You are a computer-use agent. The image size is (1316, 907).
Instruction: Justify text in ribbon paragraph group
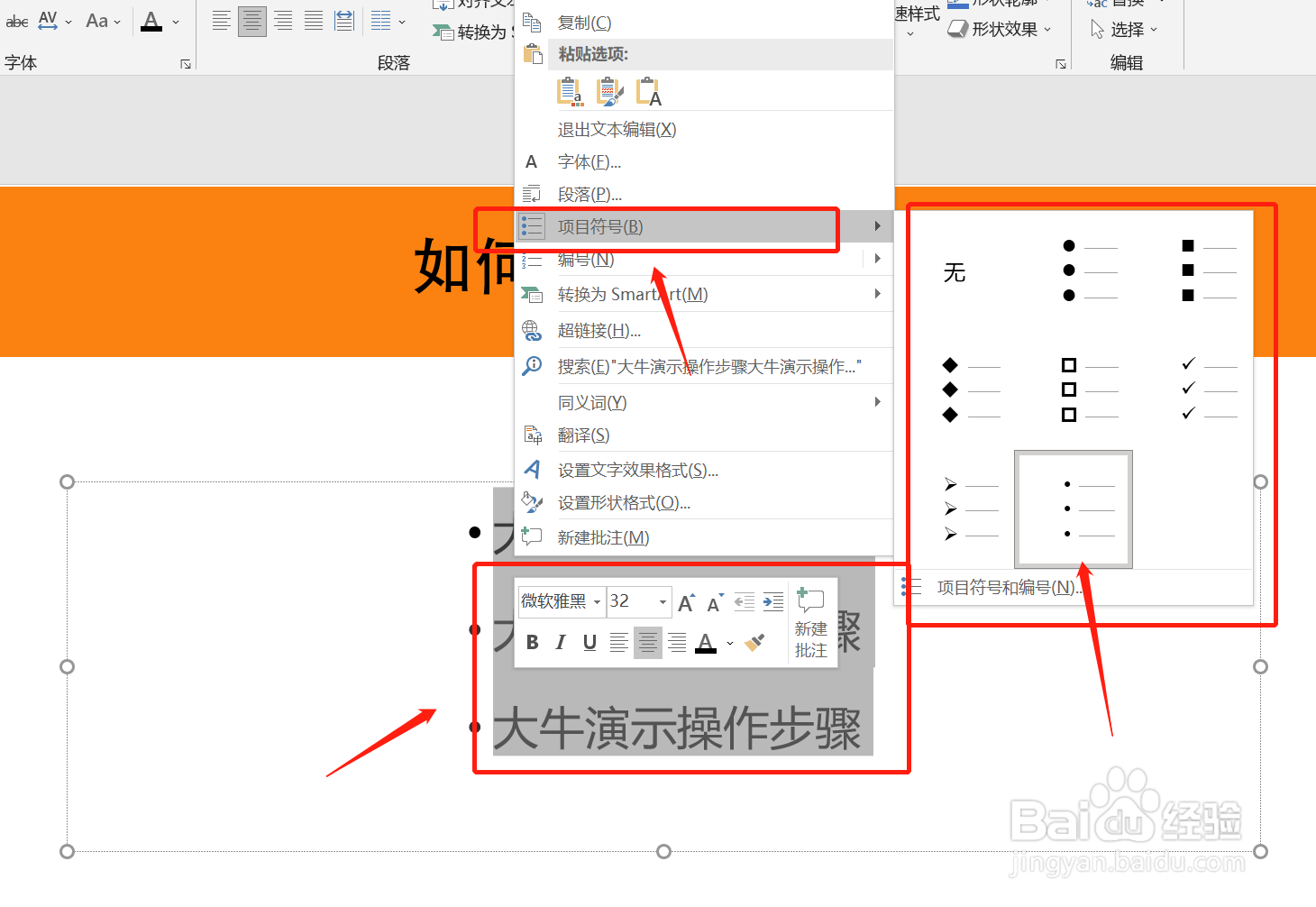pos(314,21)
